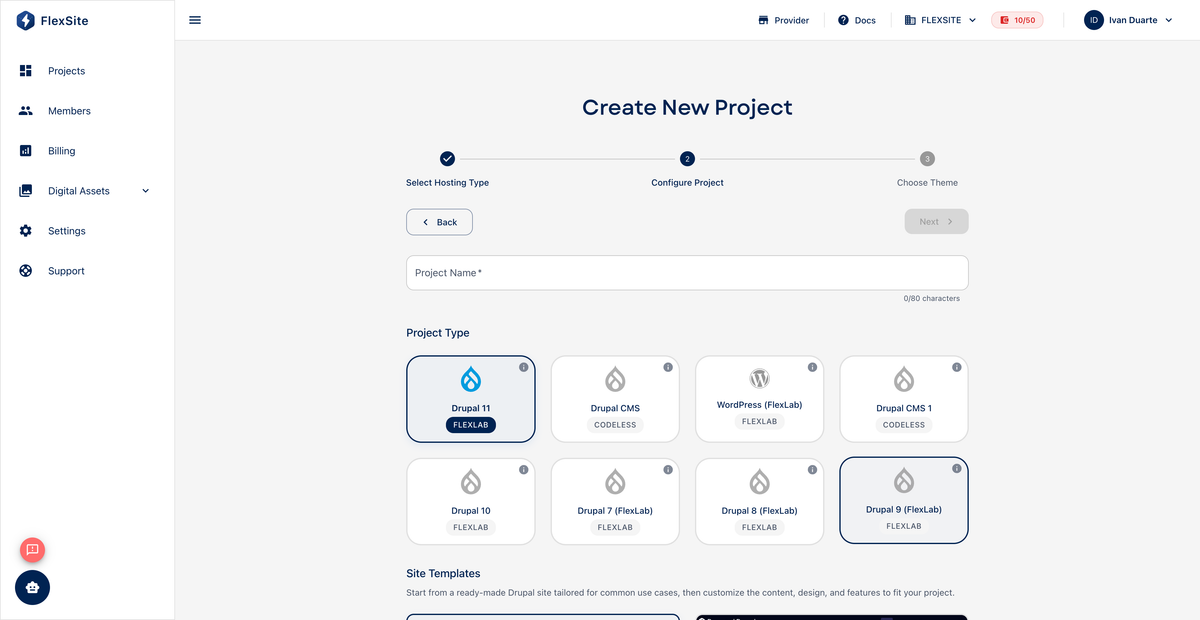This screenshot has width=1200, height=620.
Task: Show info for WordPress (FlexLab) card
Action: [812, 367]
